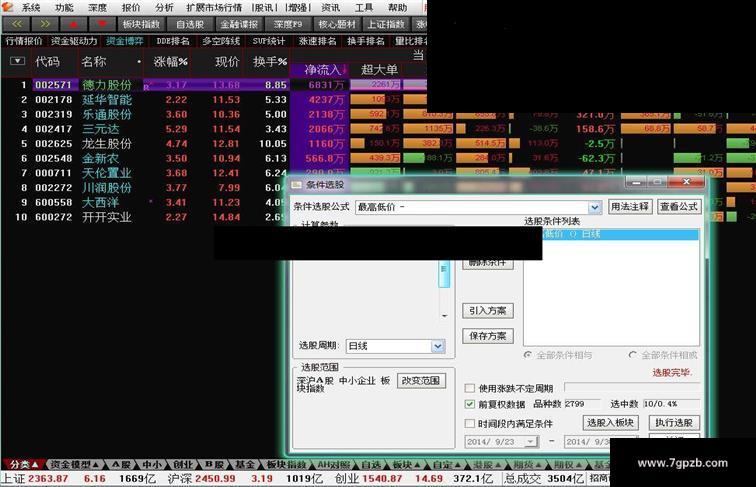The height and width of the screenshot is (487, 756).
Task: Uncheck the 前复权数据 checkbox
Action: tap(470, 404)
